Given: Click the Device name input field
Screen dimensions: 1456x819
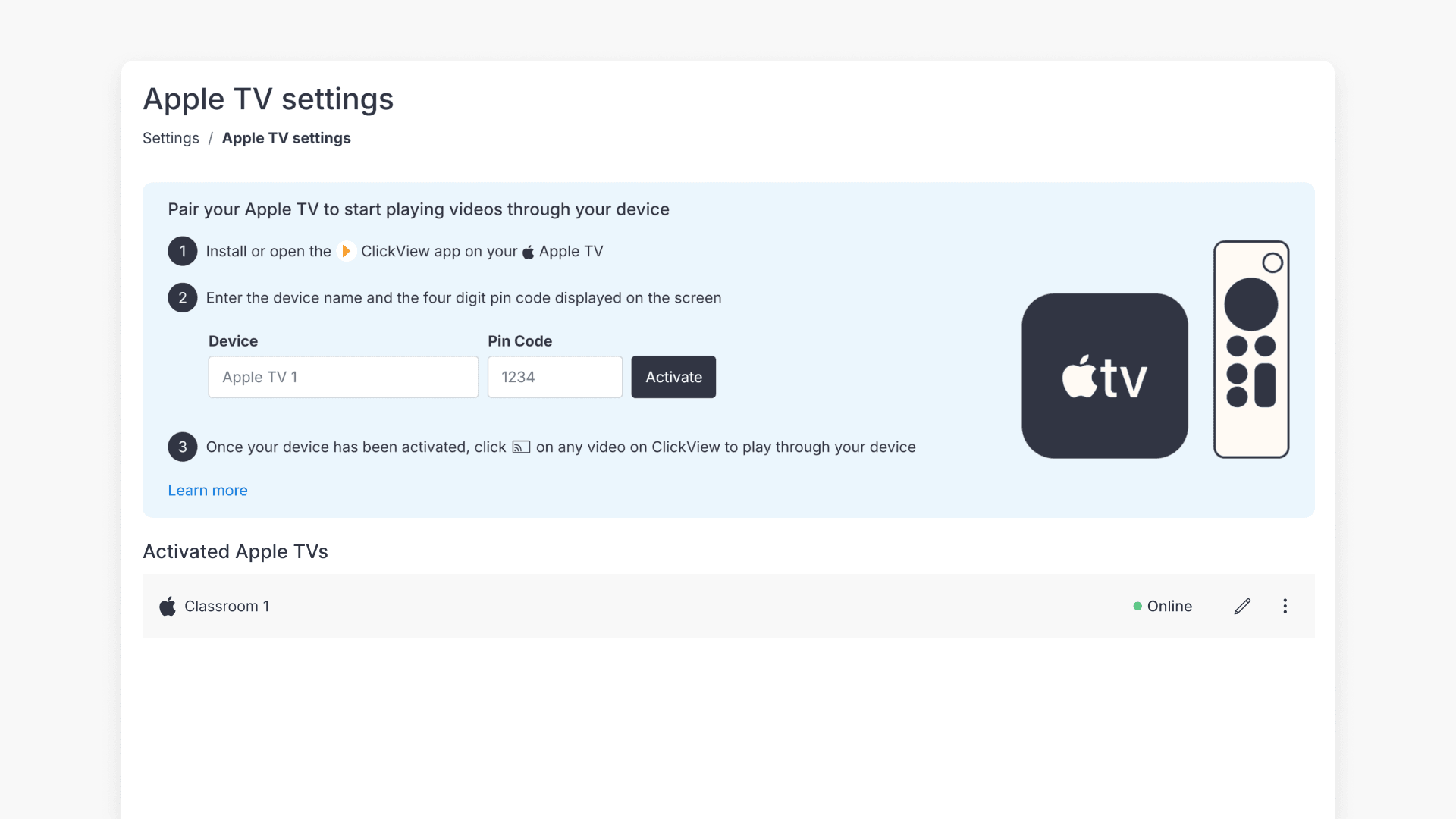Looking at the screenshot, I should tap(343, 377).
